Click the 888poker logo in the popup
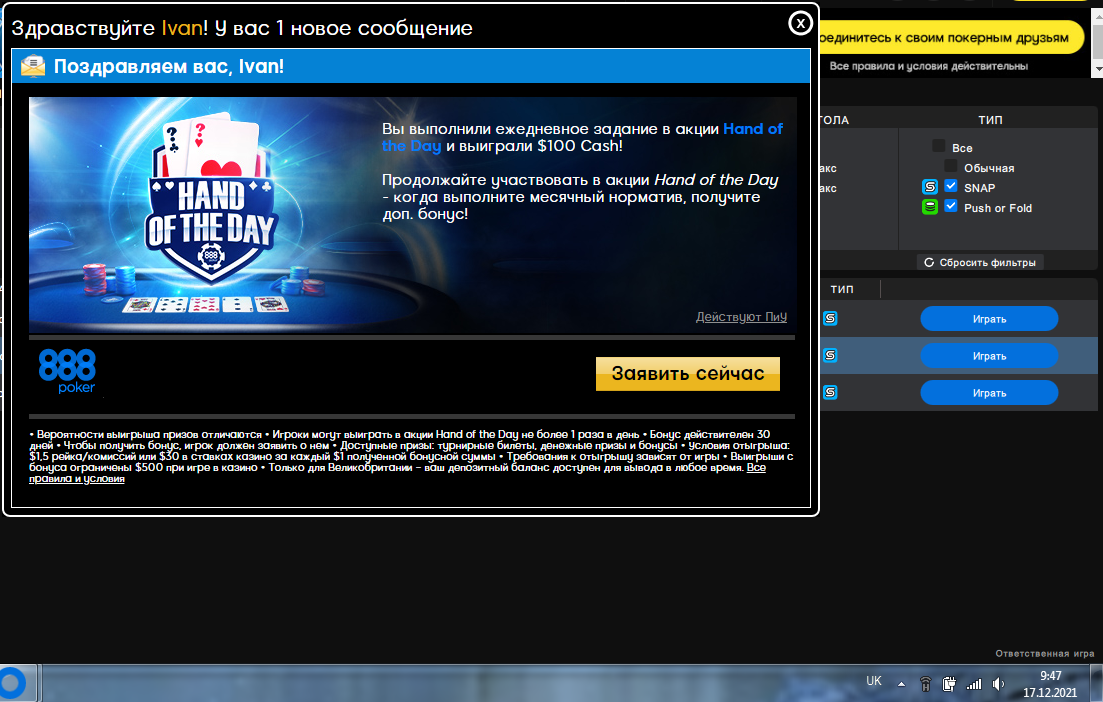Screen dimensions: 1103x702 click(x=68, y=371)
